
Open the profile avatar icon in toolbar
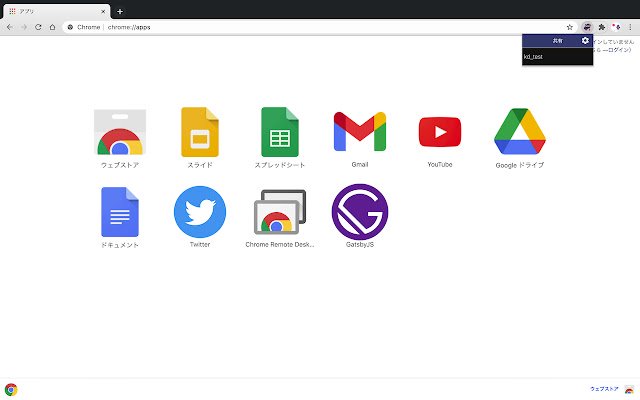point(616,27)
